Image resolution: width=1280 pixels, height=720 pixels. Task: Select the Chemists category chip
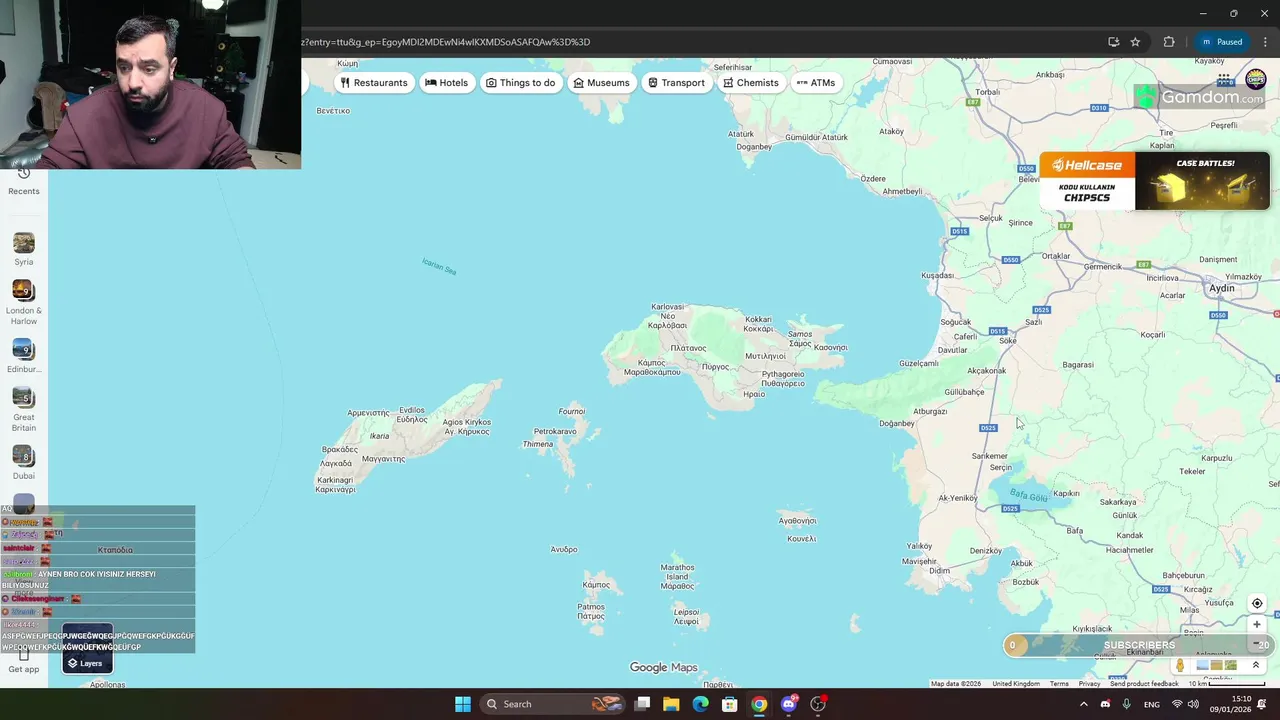(751, 83)
